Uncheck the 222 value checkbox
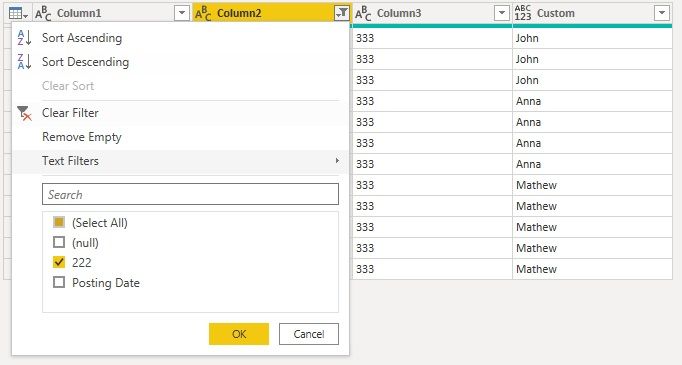Image resolution: width=682 pixels, height=365 pixels. 59,262
